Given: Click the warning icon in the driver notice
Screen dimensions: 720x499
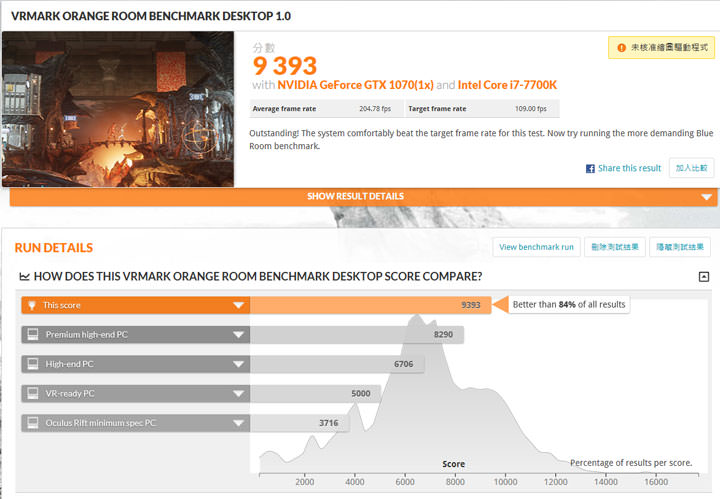Looking at the screenshot, I should [x=620, y=48].
